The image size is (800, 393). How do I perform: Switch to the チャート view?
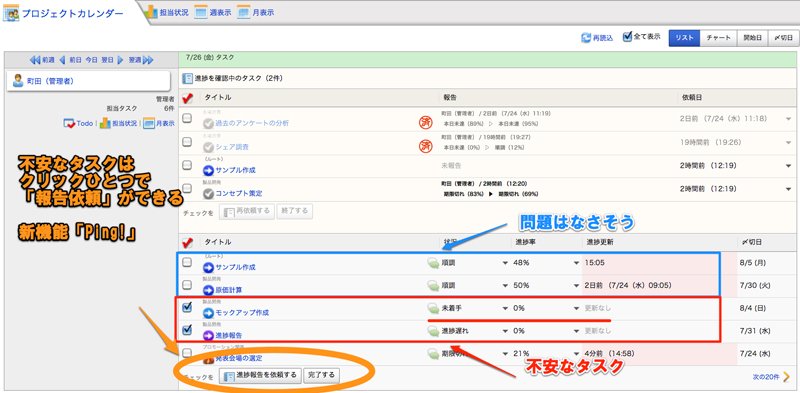point(718,38)
